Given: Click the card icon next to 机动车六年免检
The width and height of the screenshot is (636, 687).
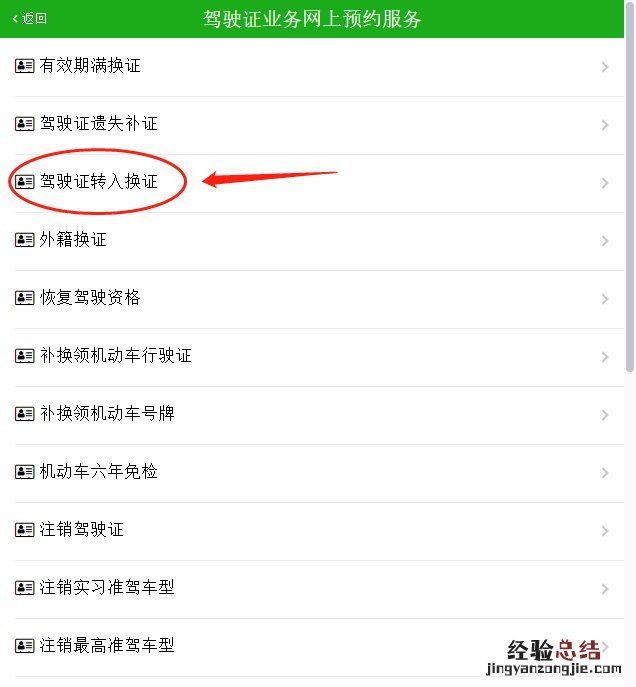Looking at the screenshot, I should point(25,472).
